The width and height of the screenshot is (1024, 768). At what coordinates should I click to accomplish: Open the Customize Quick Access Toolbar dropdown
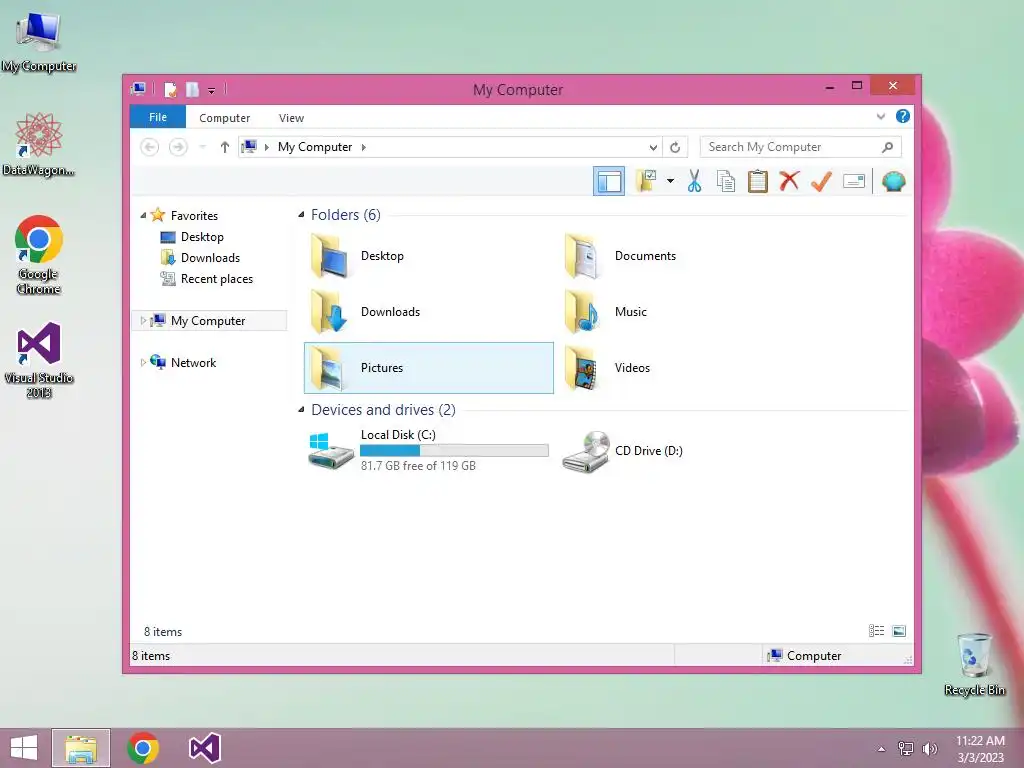212,90
